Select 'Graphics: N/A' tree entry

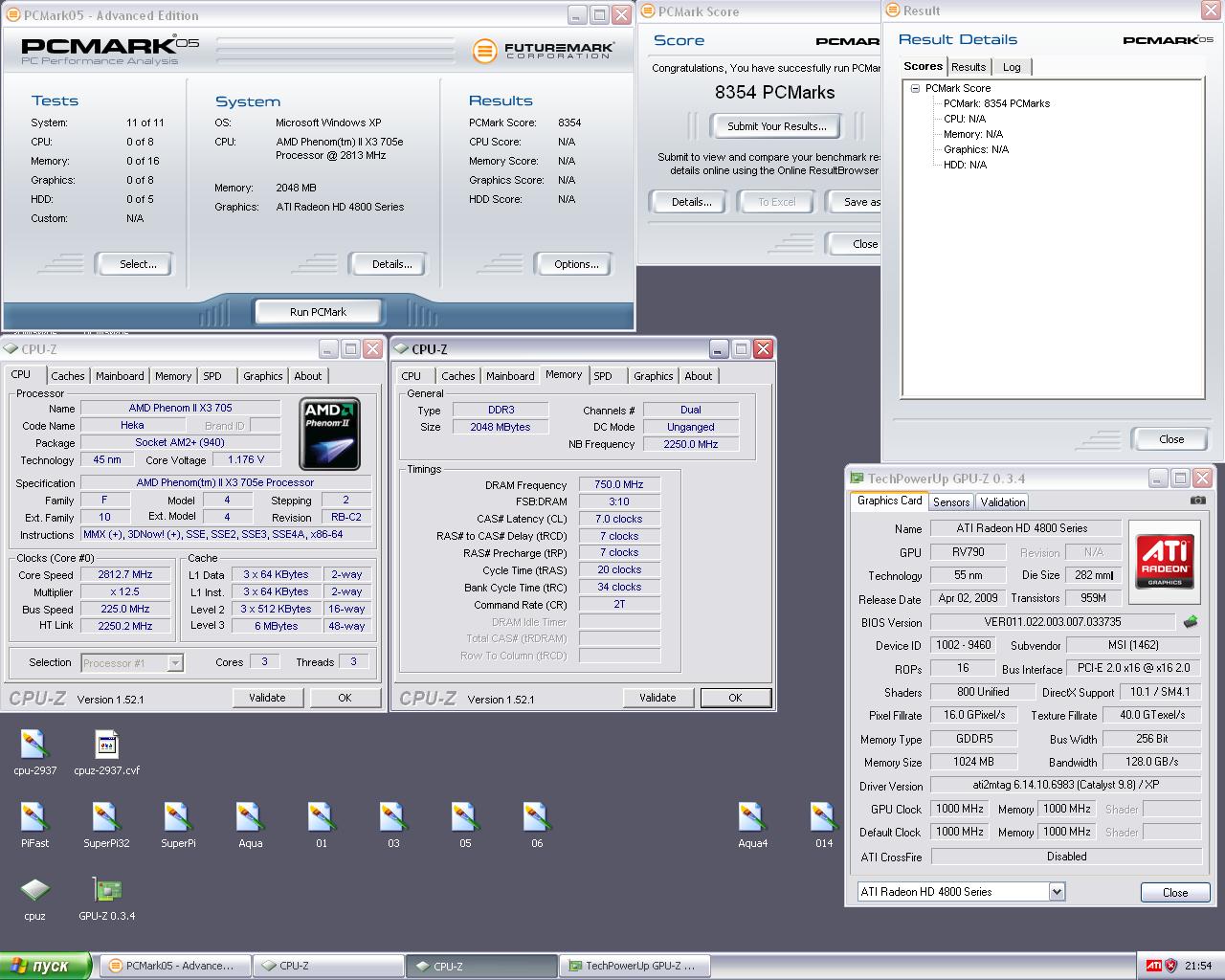(x=975, y=149)
